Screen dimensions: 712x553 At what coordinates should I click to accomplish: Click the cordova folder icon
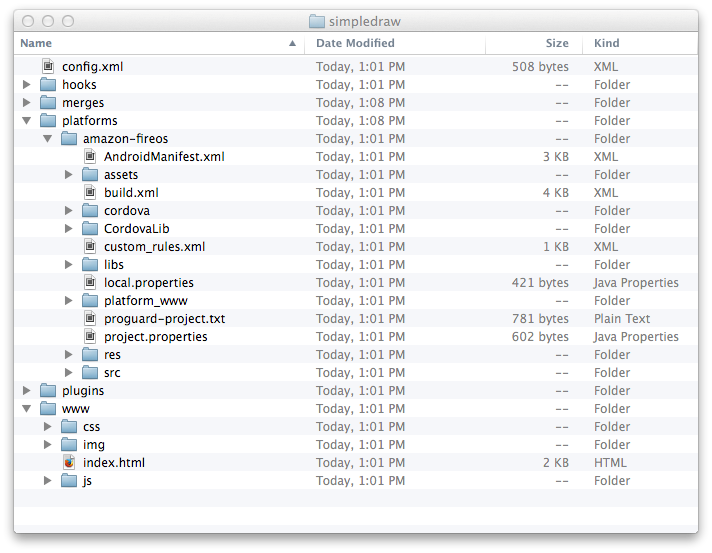90,211
